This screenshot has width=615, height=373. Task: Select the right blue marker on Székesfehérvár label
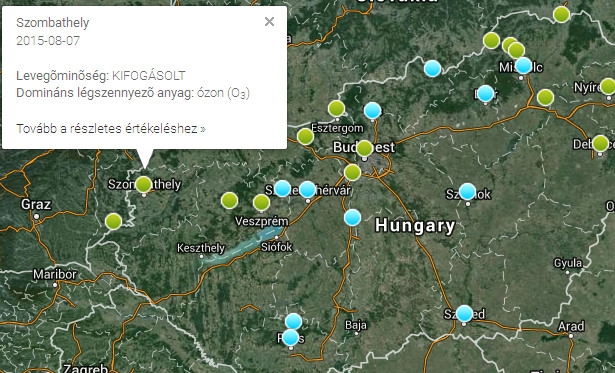point(308,189)
